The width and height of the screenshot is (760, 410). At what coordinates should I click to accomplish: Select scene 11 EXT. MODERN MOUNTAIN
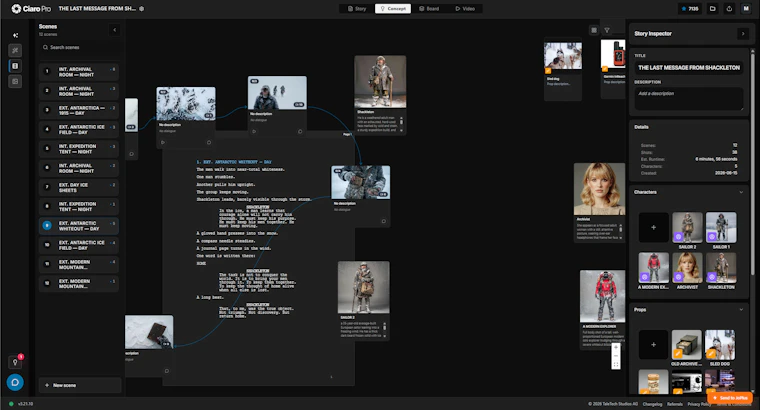pyautogui.click(x=79, y=265)
